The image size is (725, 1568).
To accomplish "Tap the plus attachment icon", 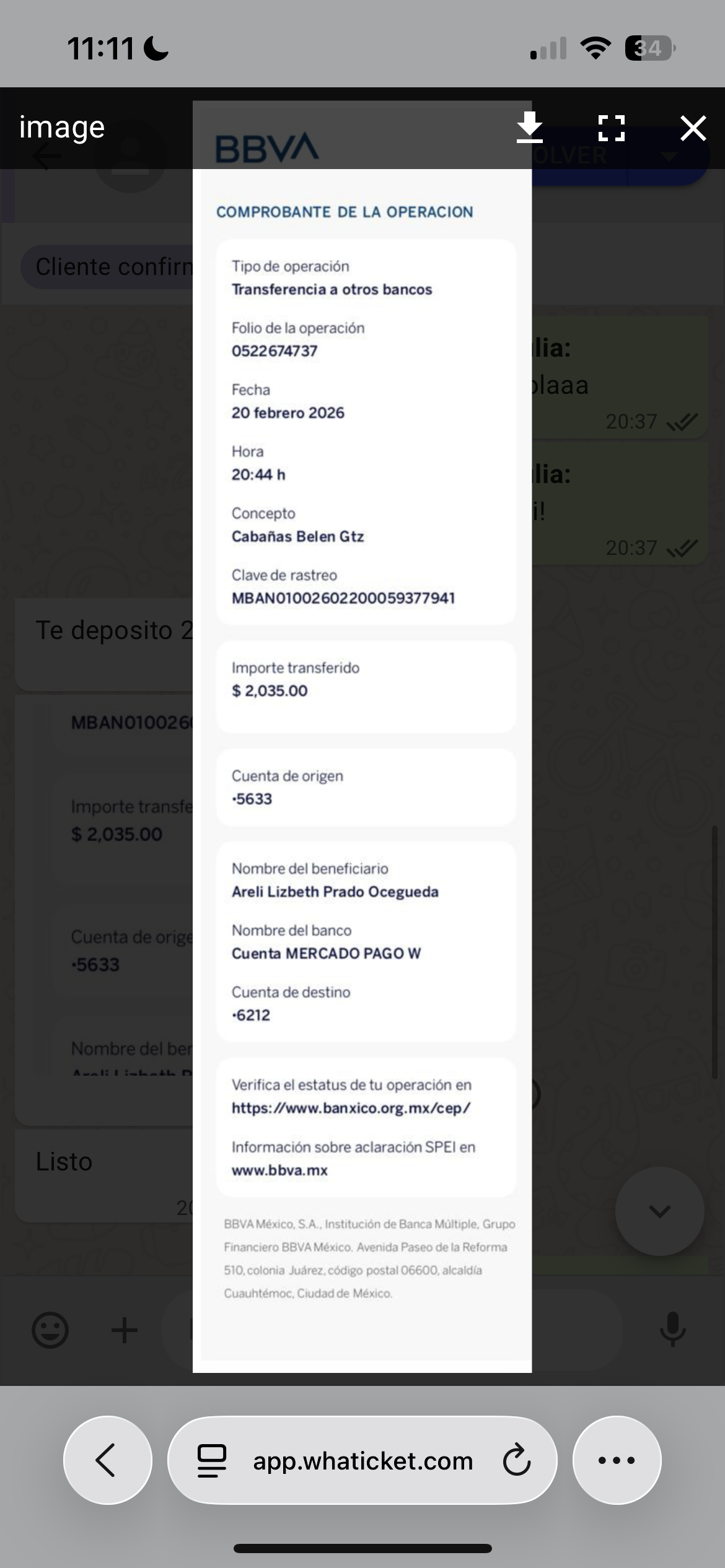I will [x=125, y=1330].
